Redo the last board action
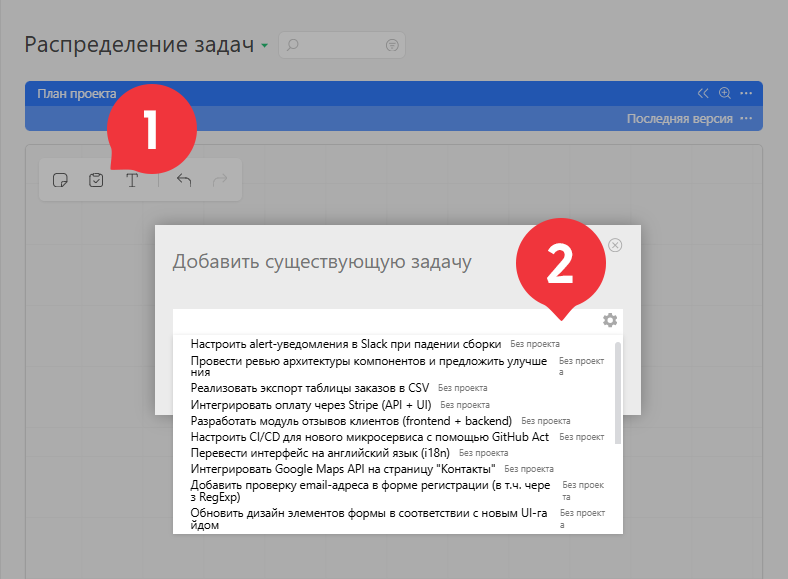This screenshot has height=579, width=788. tap(220, 180)
